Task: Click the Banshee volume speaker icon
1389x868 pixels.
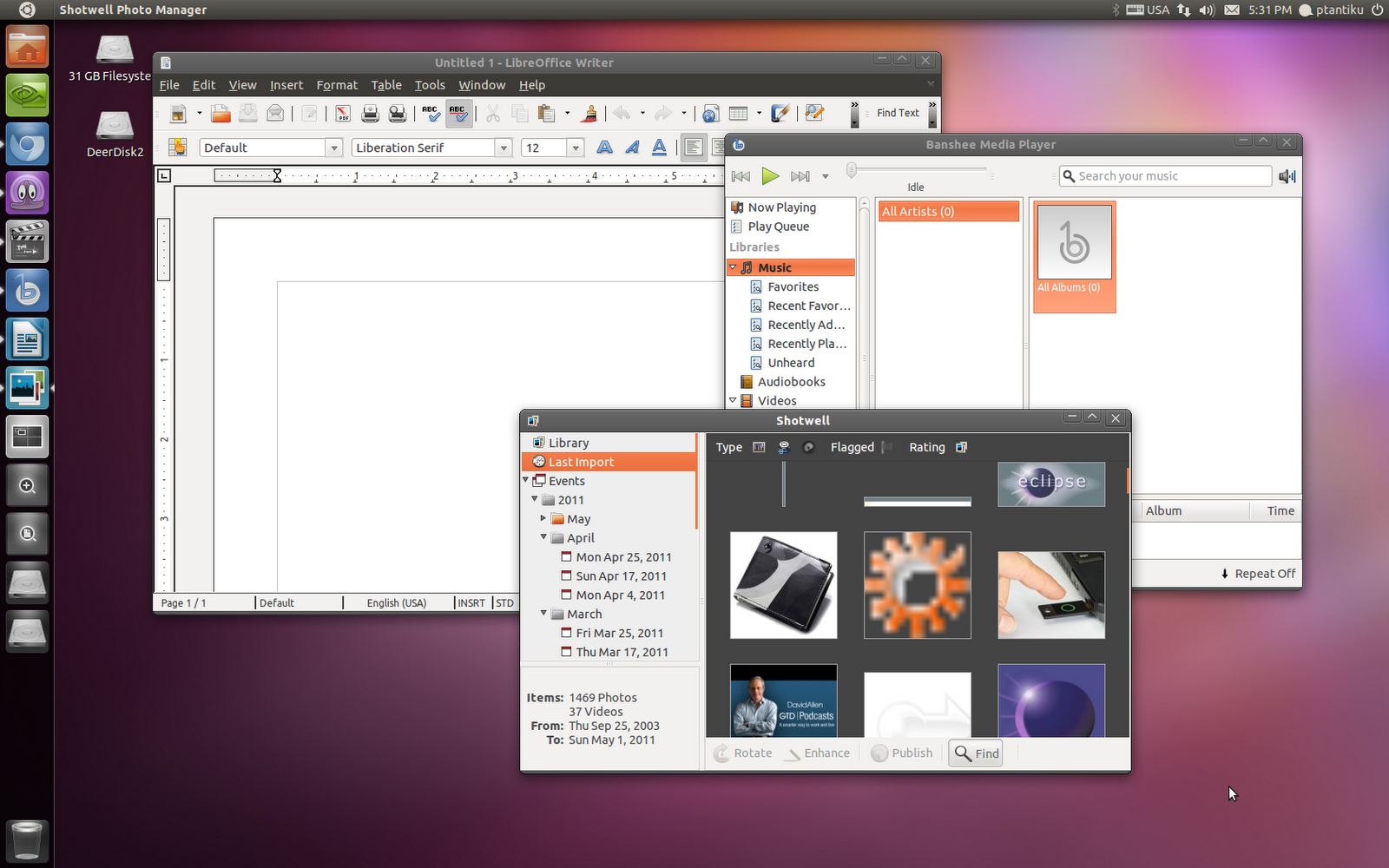Action: (x=1287, y=176)
